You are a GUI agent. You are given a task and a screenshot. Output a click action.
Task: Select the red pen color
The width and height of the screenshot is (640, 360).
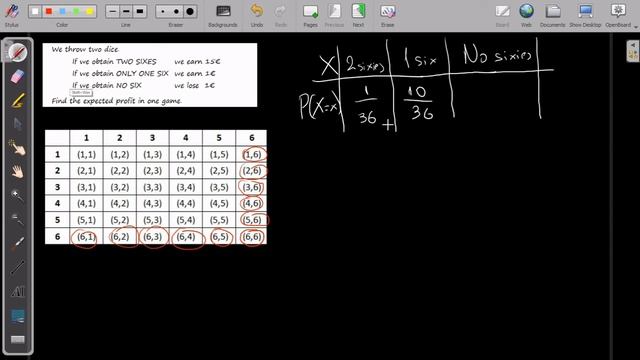pos(49,11)
